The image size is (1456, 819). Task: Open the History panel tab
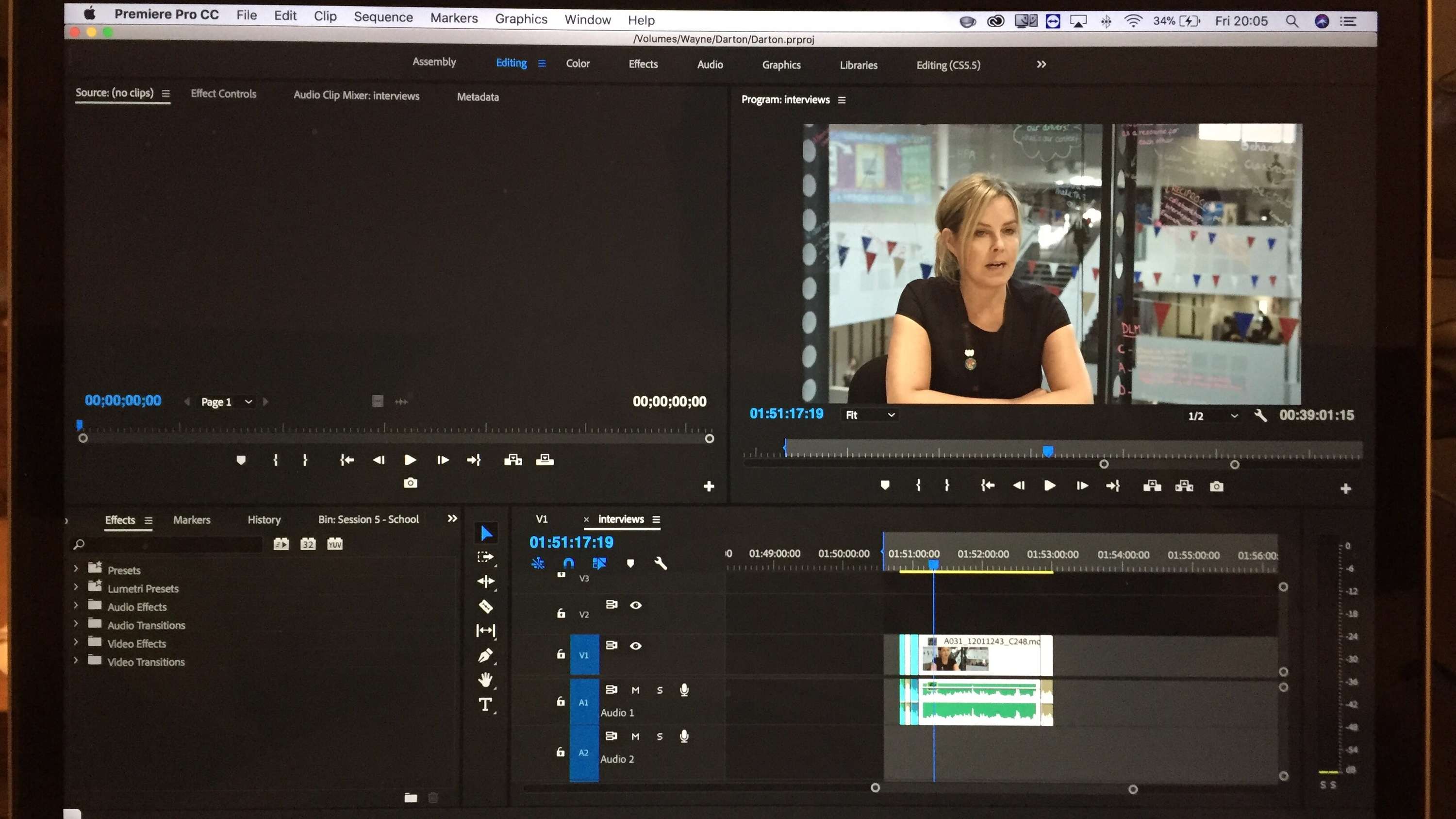(x=264, y=520)
